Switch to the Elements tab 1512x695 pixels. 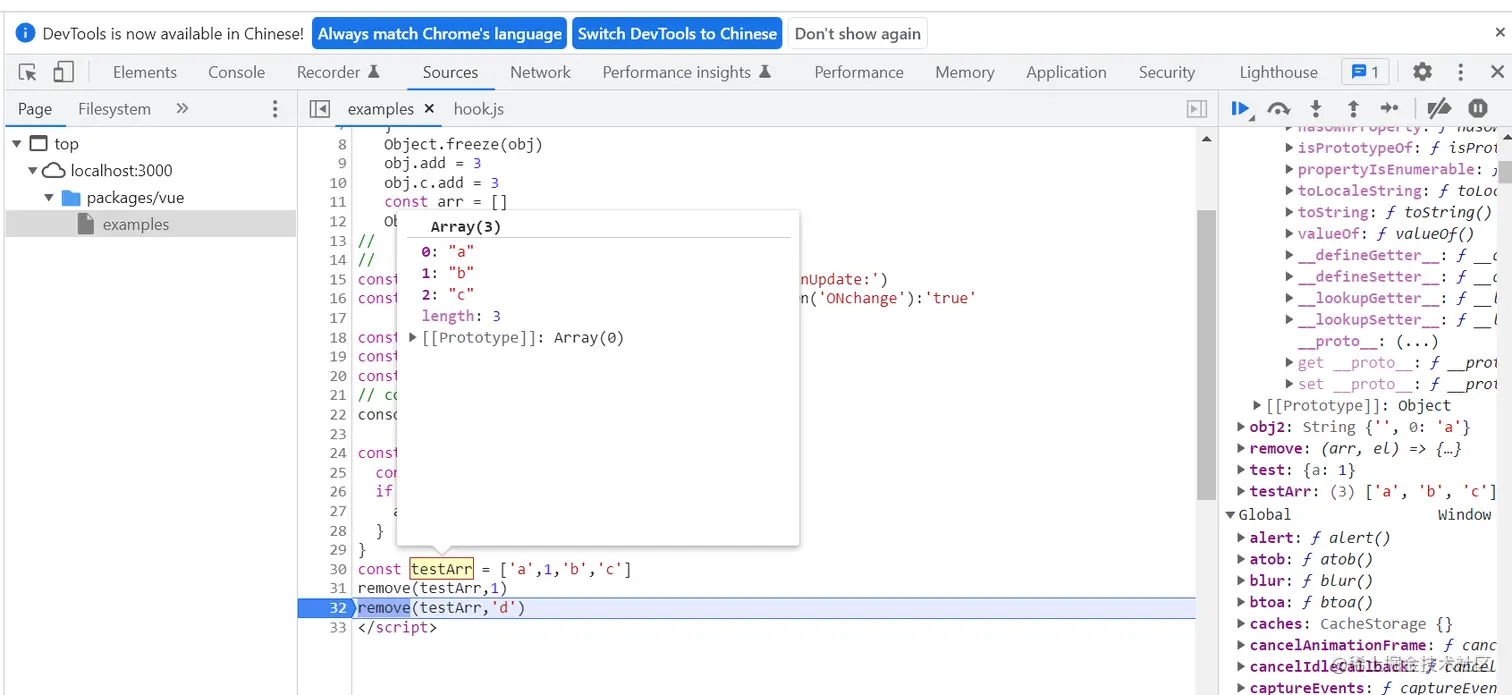point(145,72)
